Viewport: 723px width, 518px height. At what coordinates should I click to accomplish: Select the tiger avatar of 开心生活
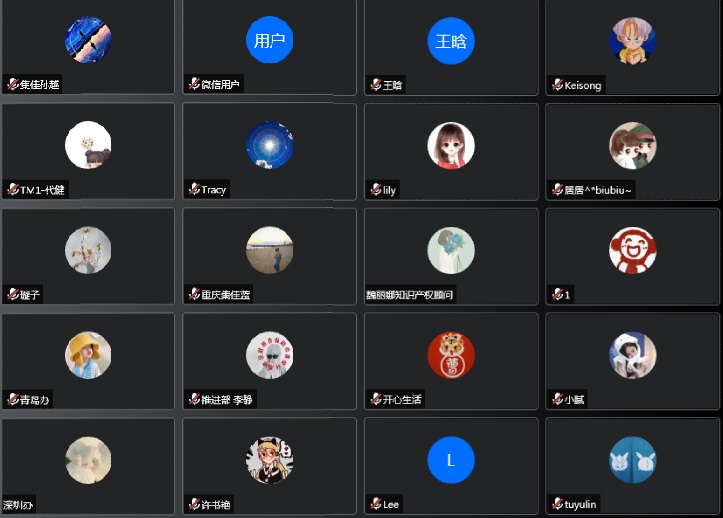pyautogui.click(x=450, y=355)
